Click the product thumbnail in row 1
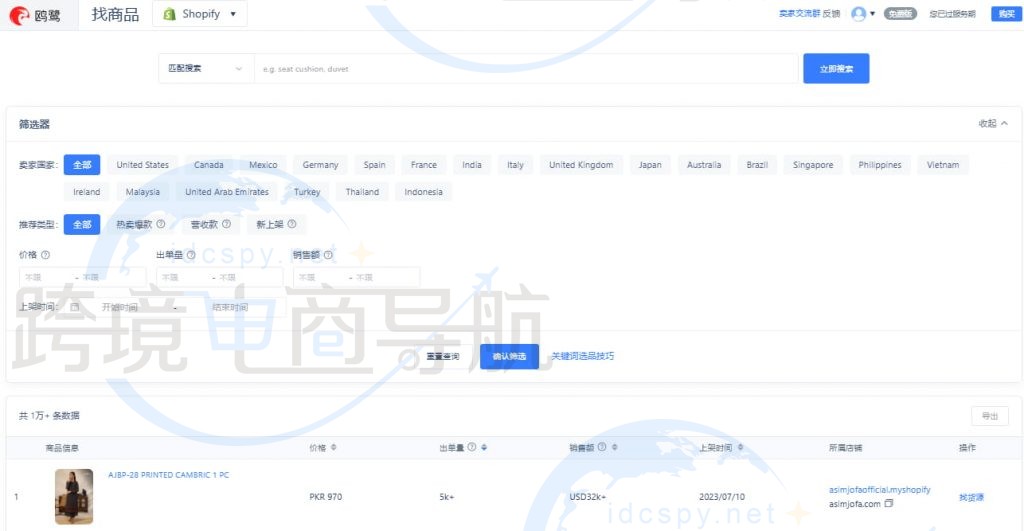The width and height of the screenshot is (1024, 531). pos(74,496)
